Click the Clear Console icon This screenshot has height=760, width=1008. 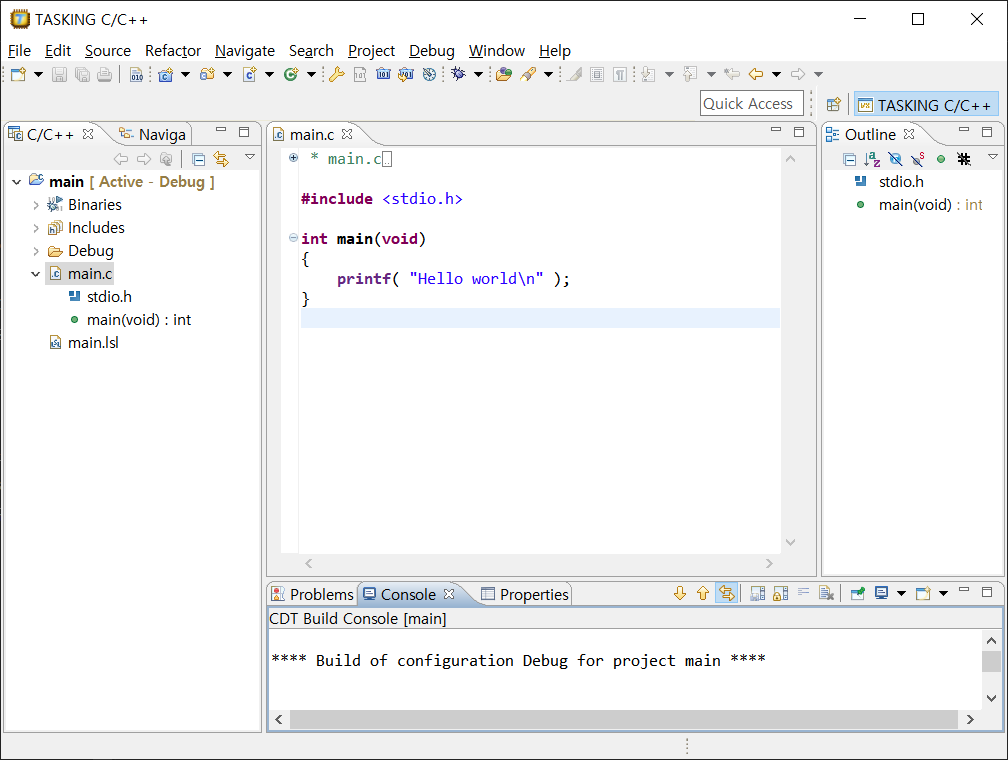(826, 593)
